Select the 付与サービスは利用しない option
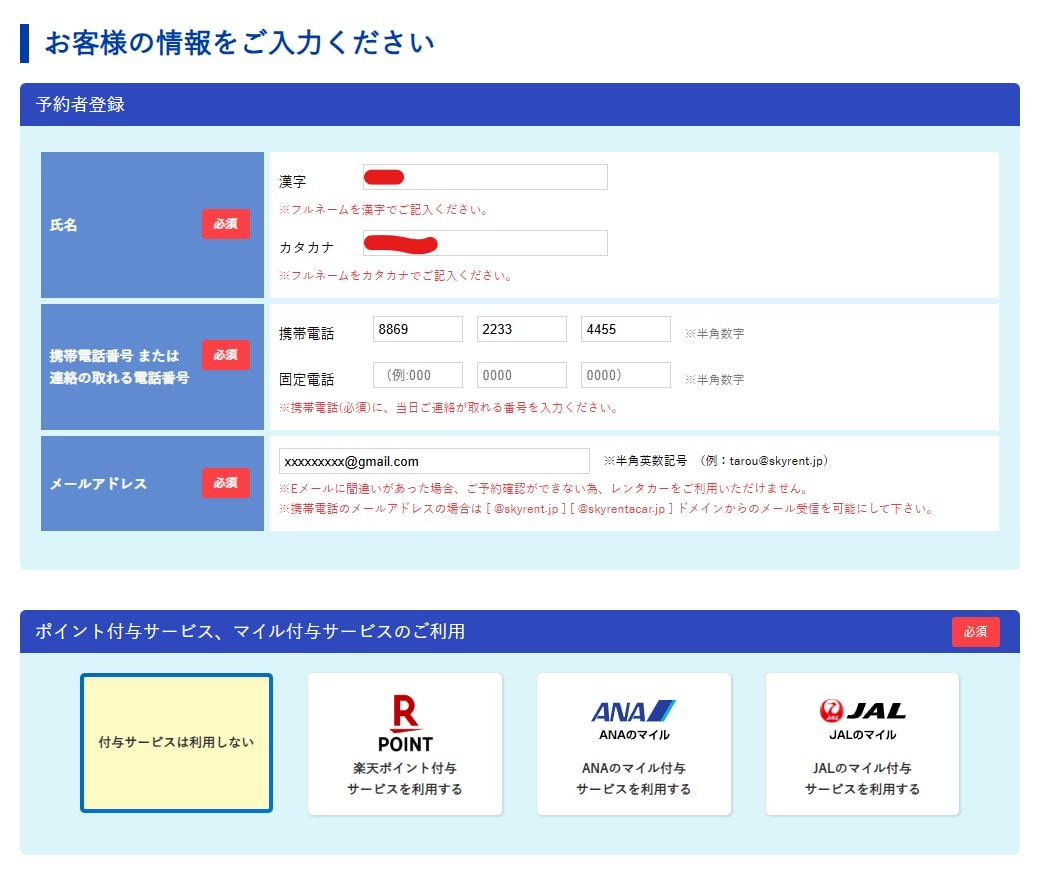Image resolution: width=1056 pixels, height=888 pixels. point(176,742)
